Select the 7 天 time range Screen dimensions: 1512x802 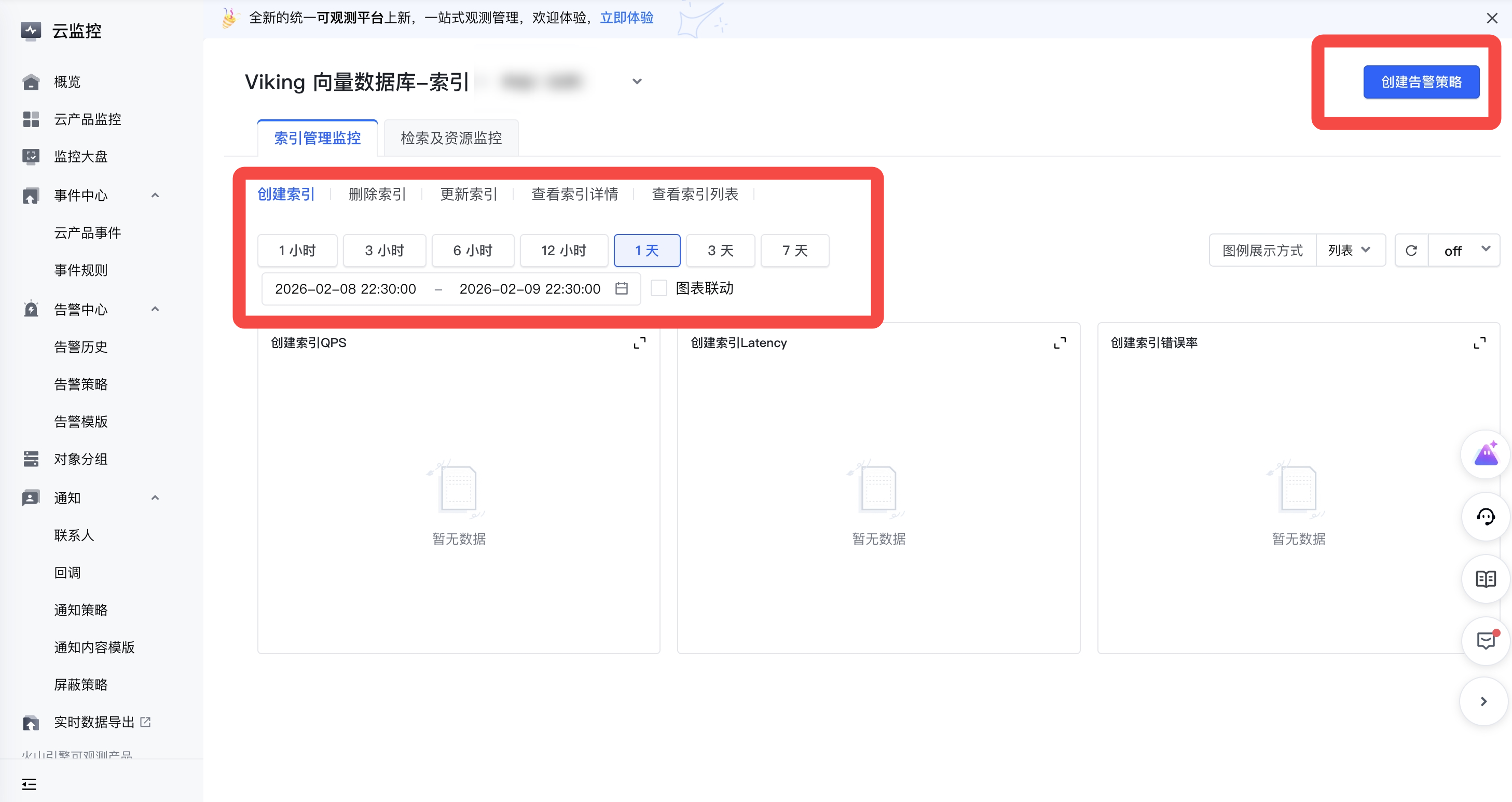[x=794, y=251]
